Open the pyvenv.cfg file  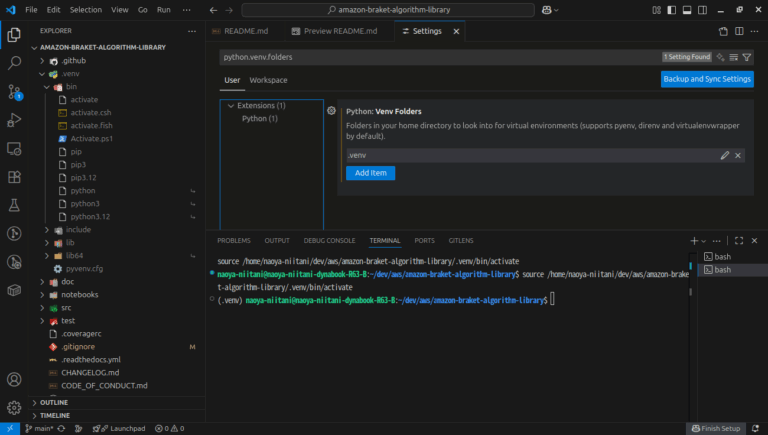(84, 269)
